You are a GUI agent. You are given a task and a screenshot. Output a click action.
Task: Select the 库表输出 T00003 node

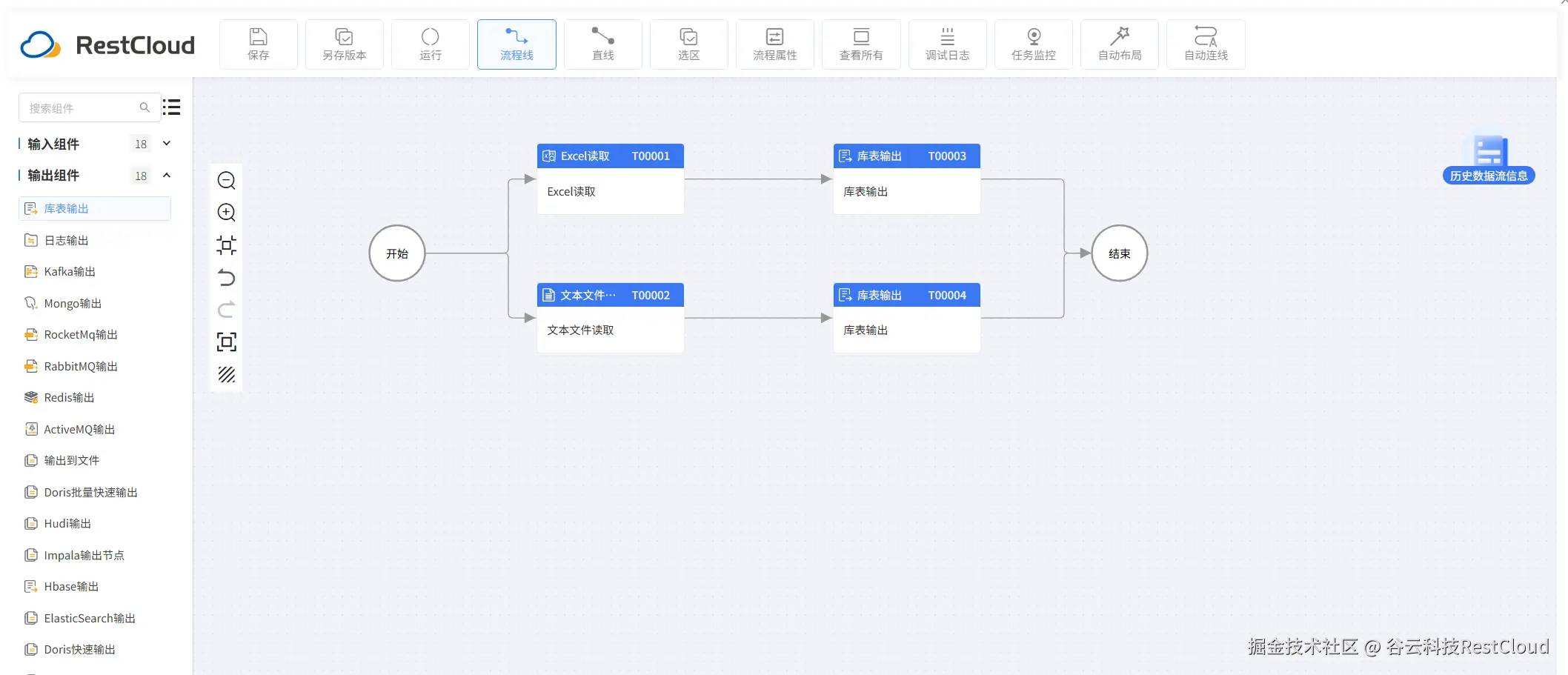(x=907, y=179)
